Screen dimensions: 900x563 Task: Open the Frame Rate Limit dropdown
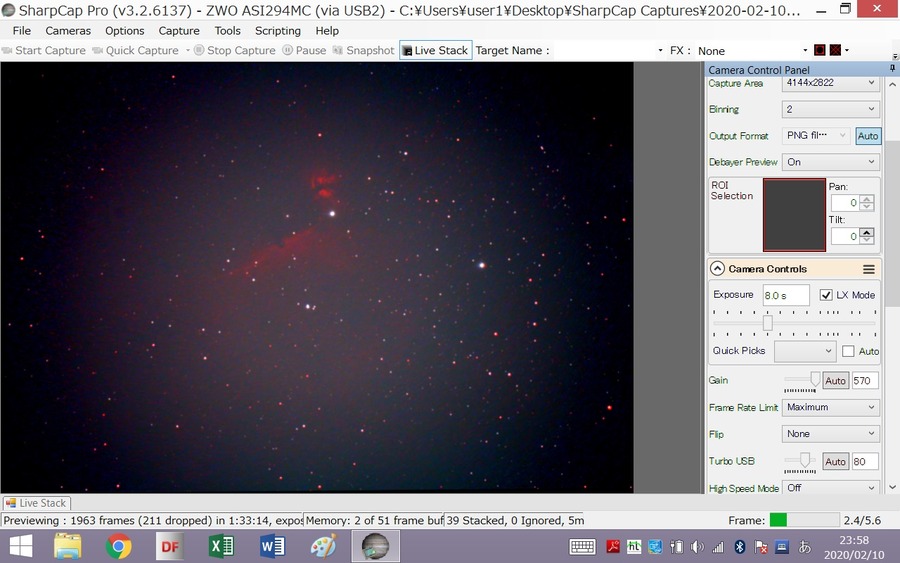click(831, 407)
